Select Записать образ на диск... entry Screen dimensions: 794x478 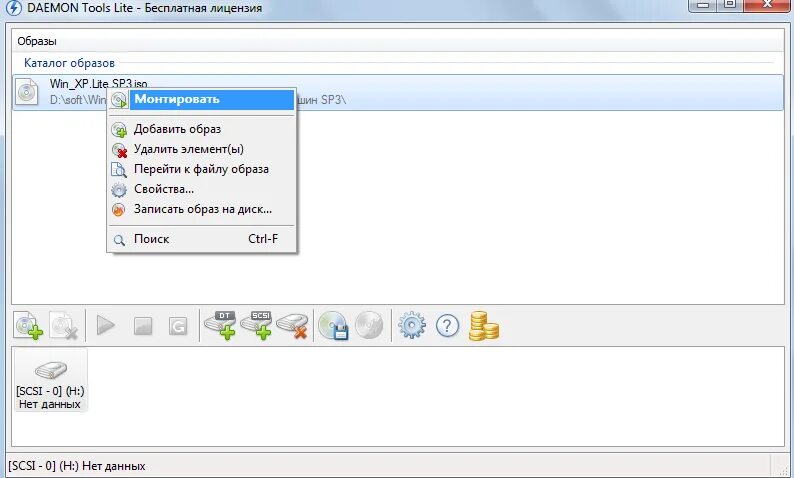tap(202, 209)
